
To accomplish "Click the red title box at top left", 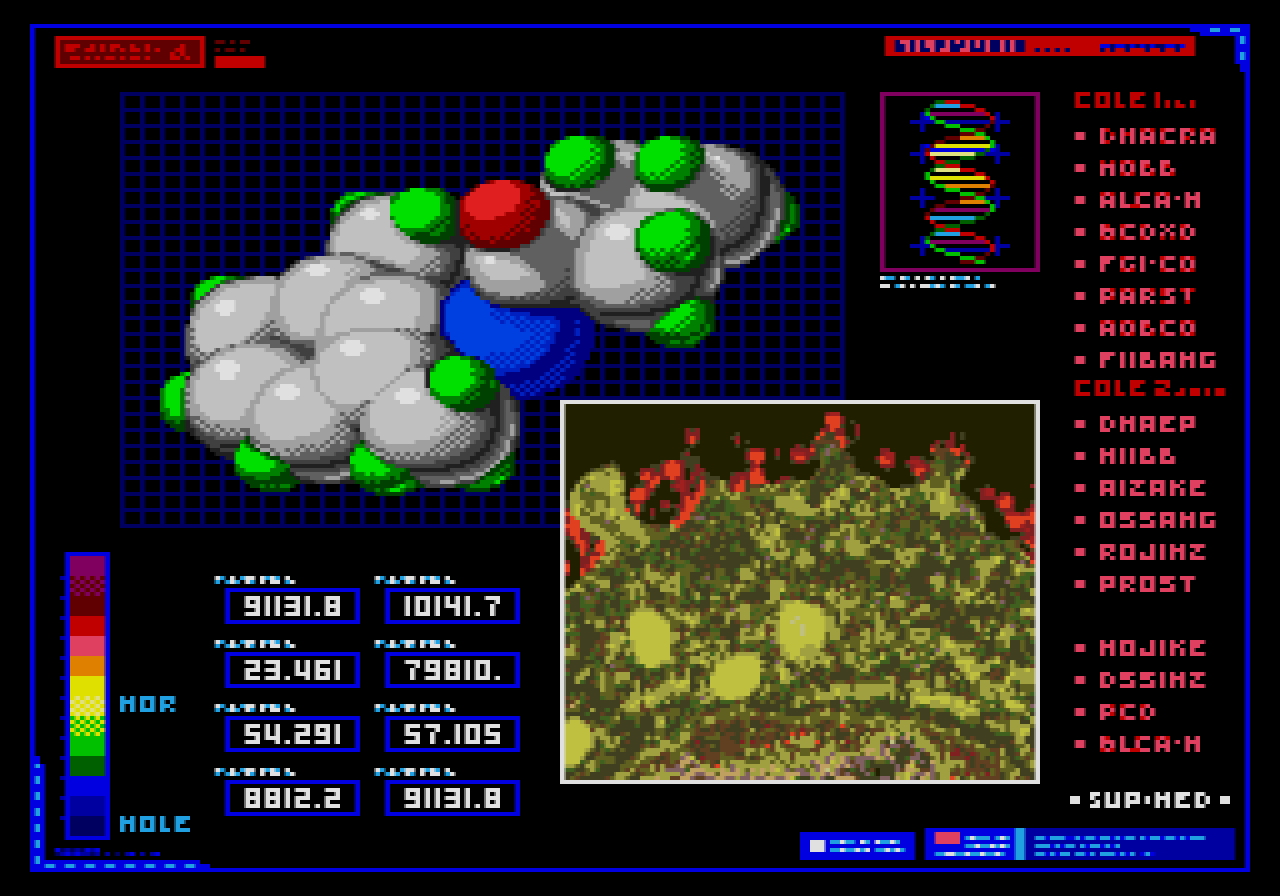I will tap(129, 51).
